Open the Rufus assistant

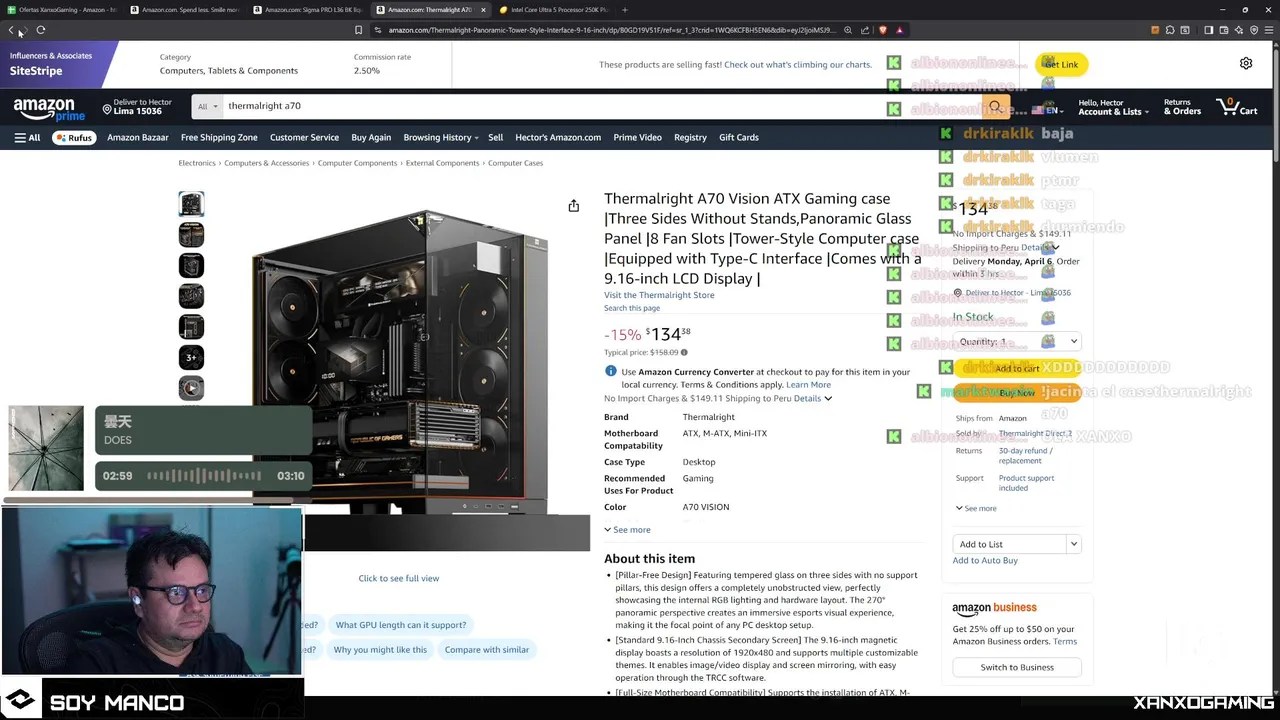coord(74,137)
